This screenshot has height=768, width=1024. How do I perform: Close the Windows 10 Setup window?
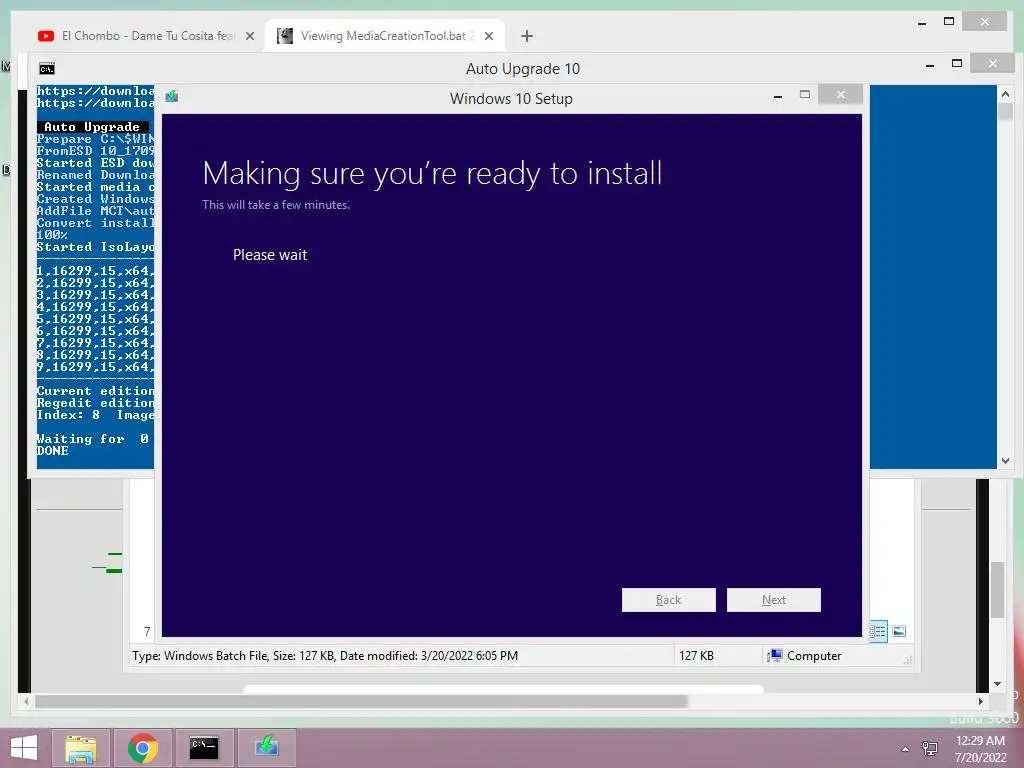coord(840,95)
